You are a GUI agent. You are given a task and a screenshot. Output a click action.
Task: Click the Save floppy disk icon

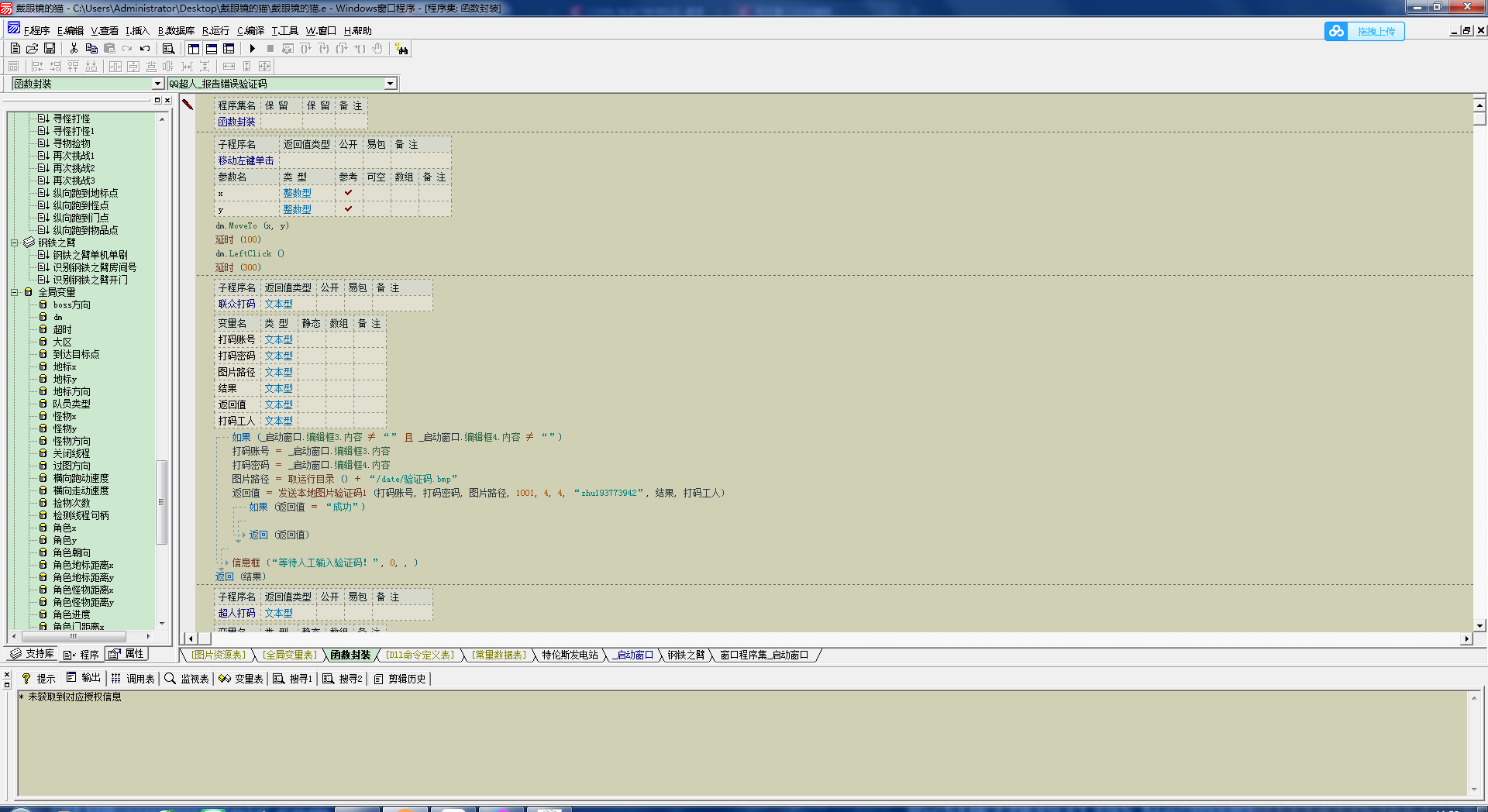click(50, 49)
